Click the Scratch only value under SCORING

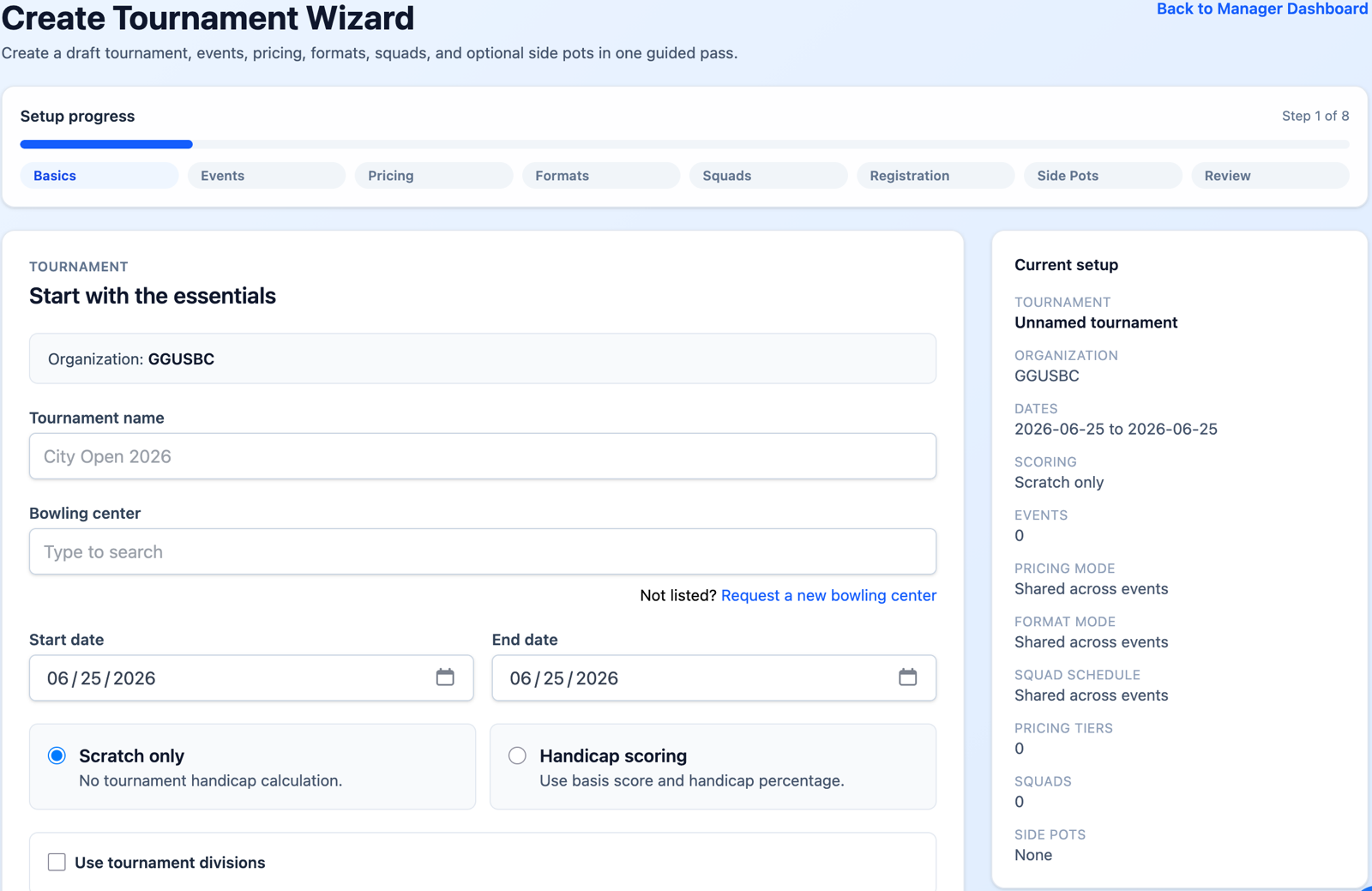point(1059,482)
